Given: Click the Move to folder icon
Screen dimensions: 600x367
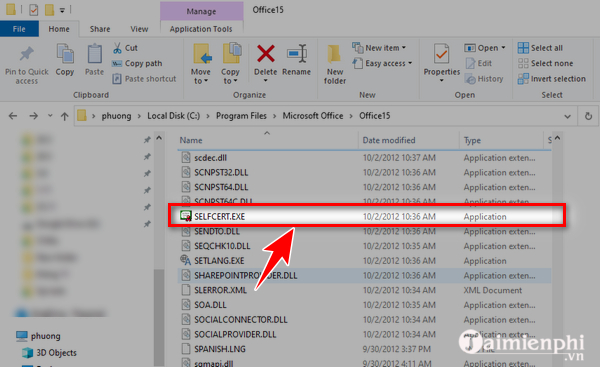Looking at the screenshot, I should (202, 54).
